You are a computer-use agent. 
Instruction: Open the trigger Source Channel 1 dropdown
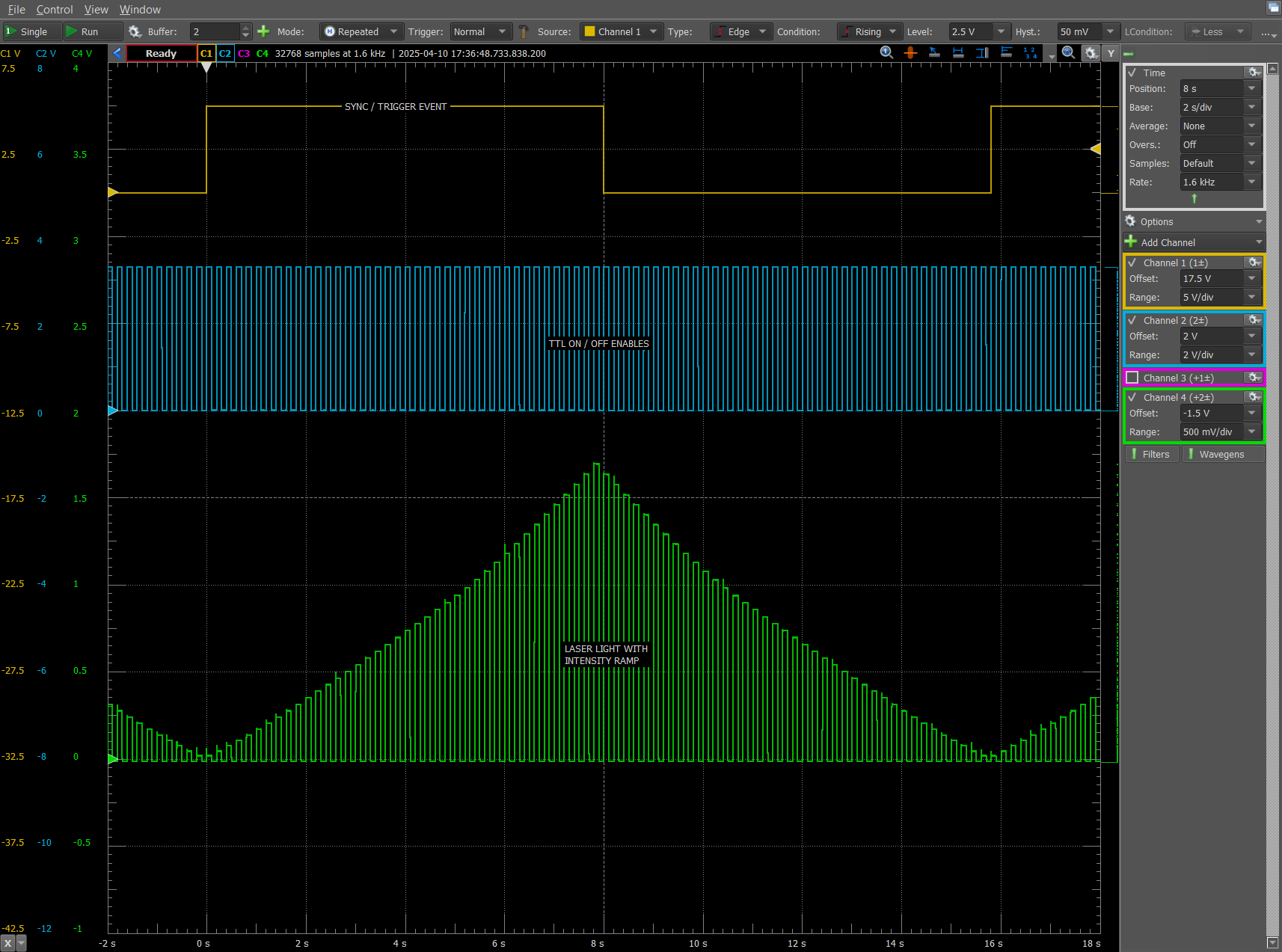coord(622,31)
